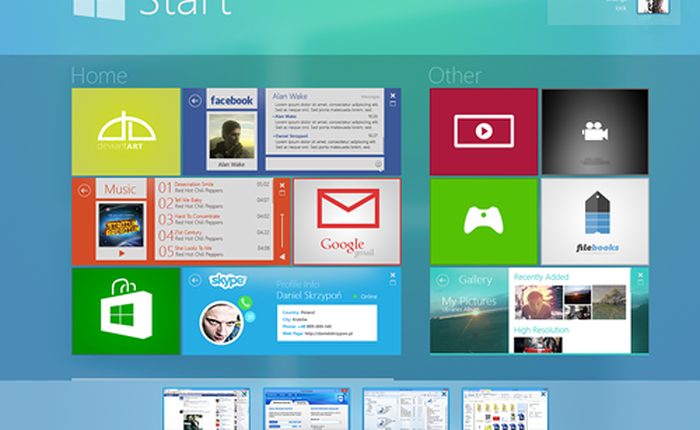Screen dimensions: 700x430
Task: Click the Home group heading
Action: pyautogui.click(x=99, y=76)
